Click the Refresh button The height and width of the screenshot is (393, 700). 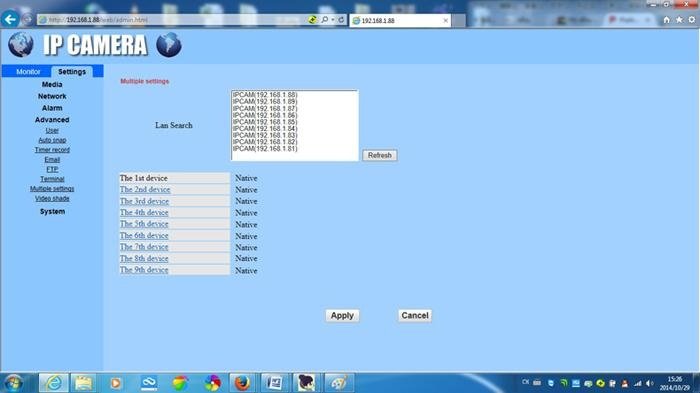point(379,155)
